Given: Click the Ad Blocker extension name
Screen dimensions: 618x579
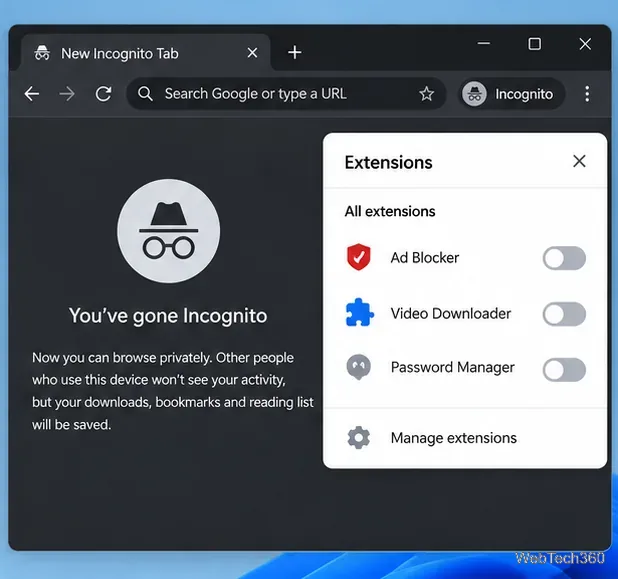Looking at the screenshot, I should (425, 258).
